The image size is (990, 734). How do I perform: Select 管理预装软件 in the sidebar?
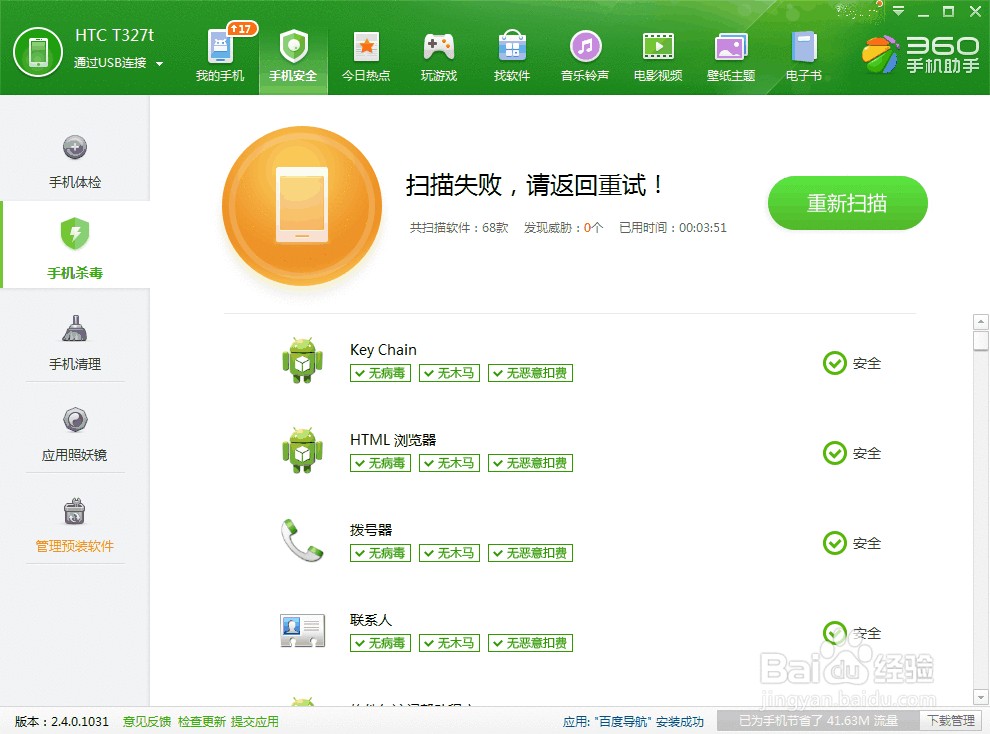click(75, 525)
